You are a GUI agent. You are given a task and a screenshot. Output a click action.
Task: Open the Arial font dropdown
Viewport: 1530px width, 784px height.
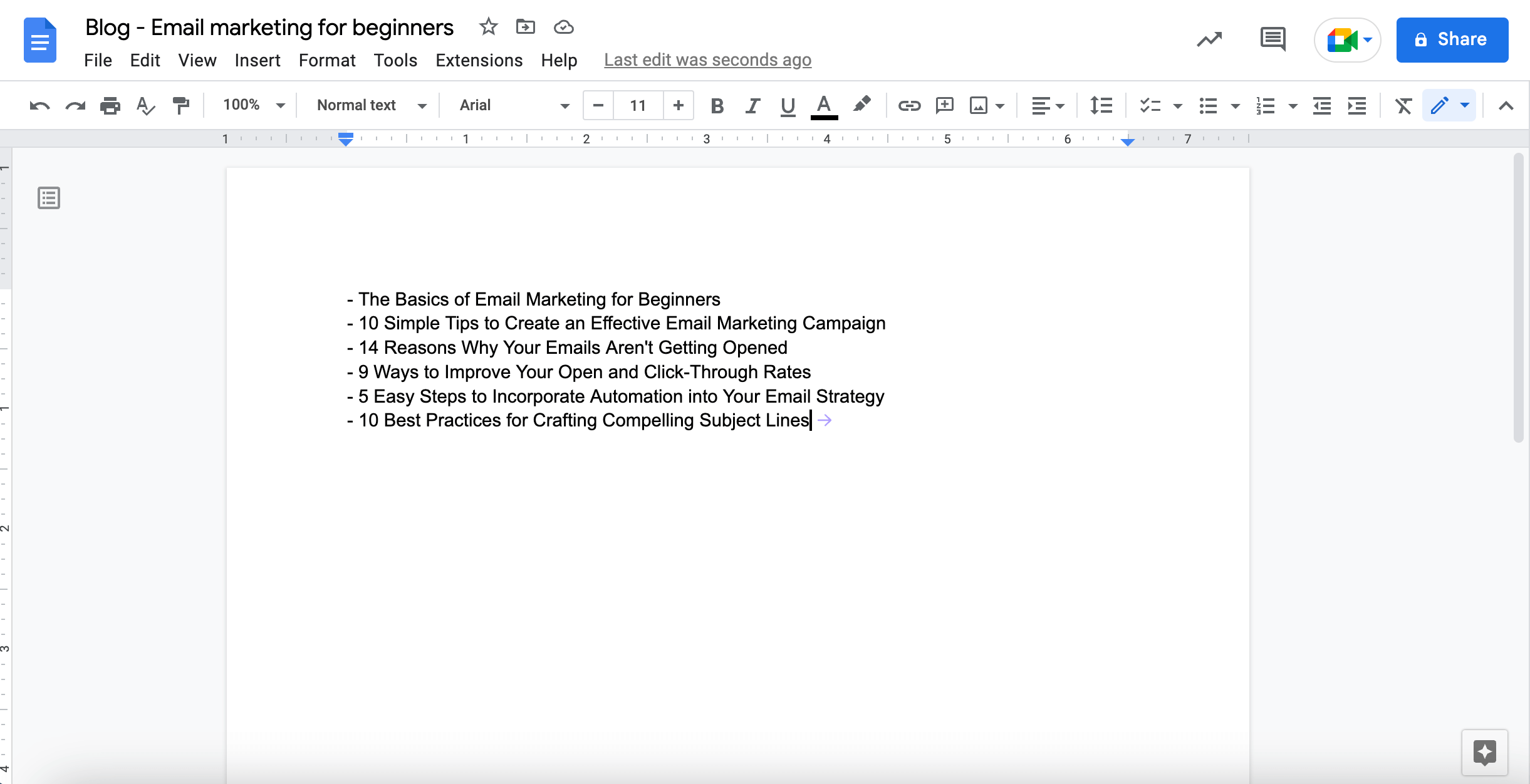[x=514, y=105]
